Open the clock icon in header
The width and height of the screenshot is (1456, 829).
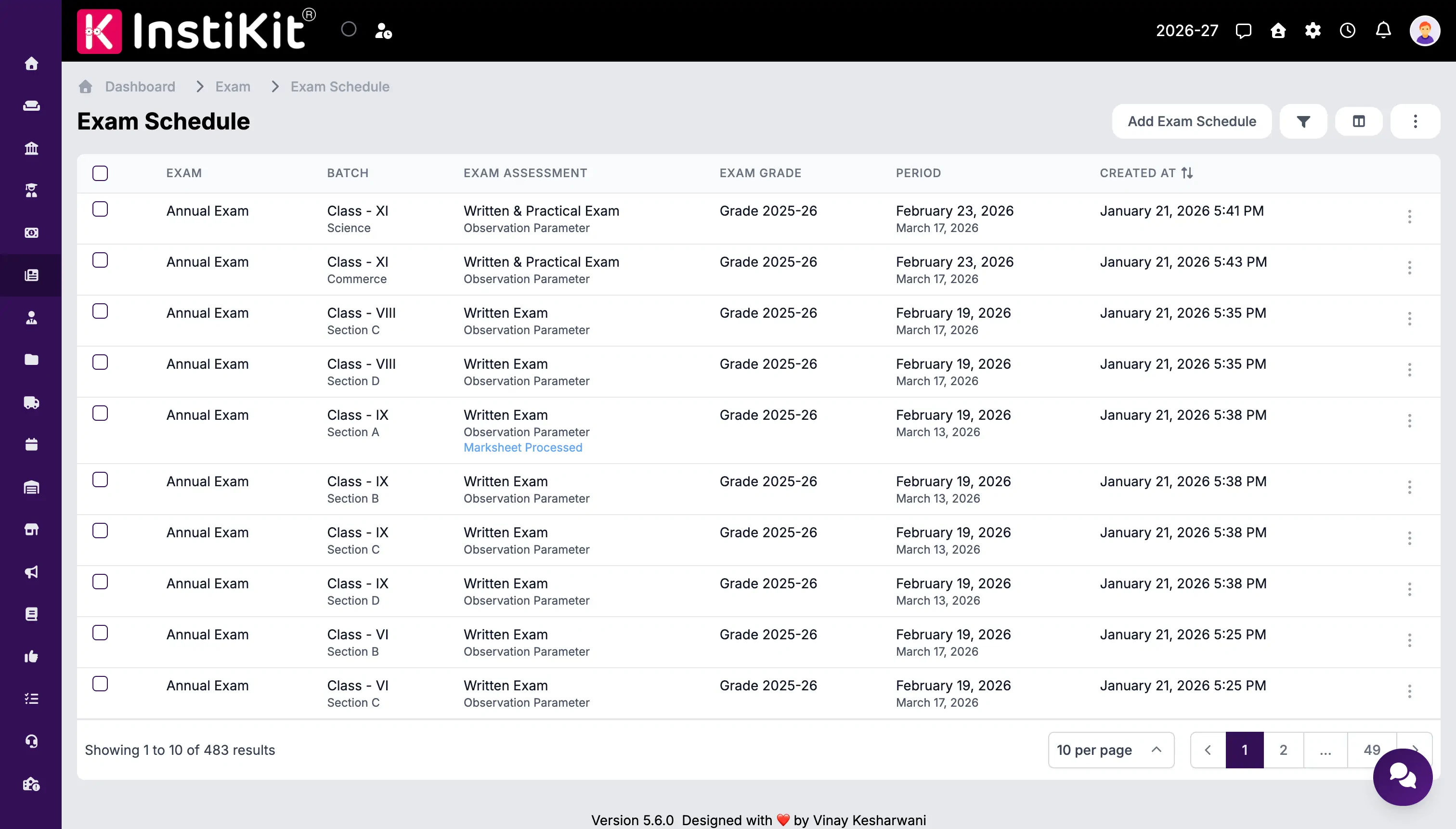(x=1347, y=30)
